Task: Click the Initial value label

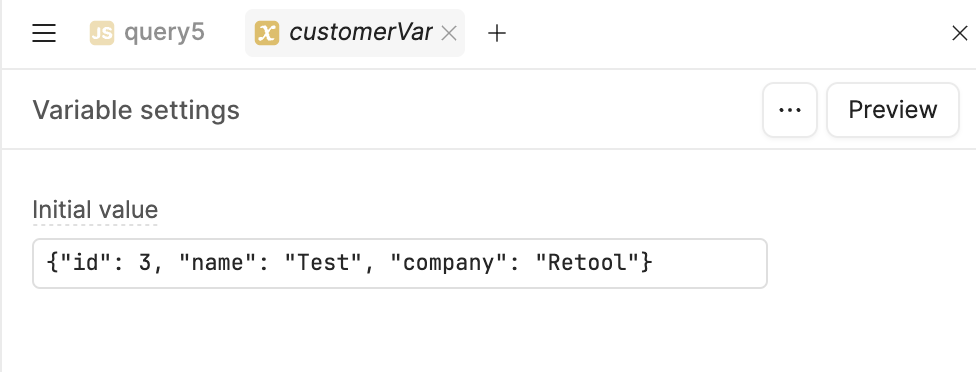Action: tap(95, 210)
